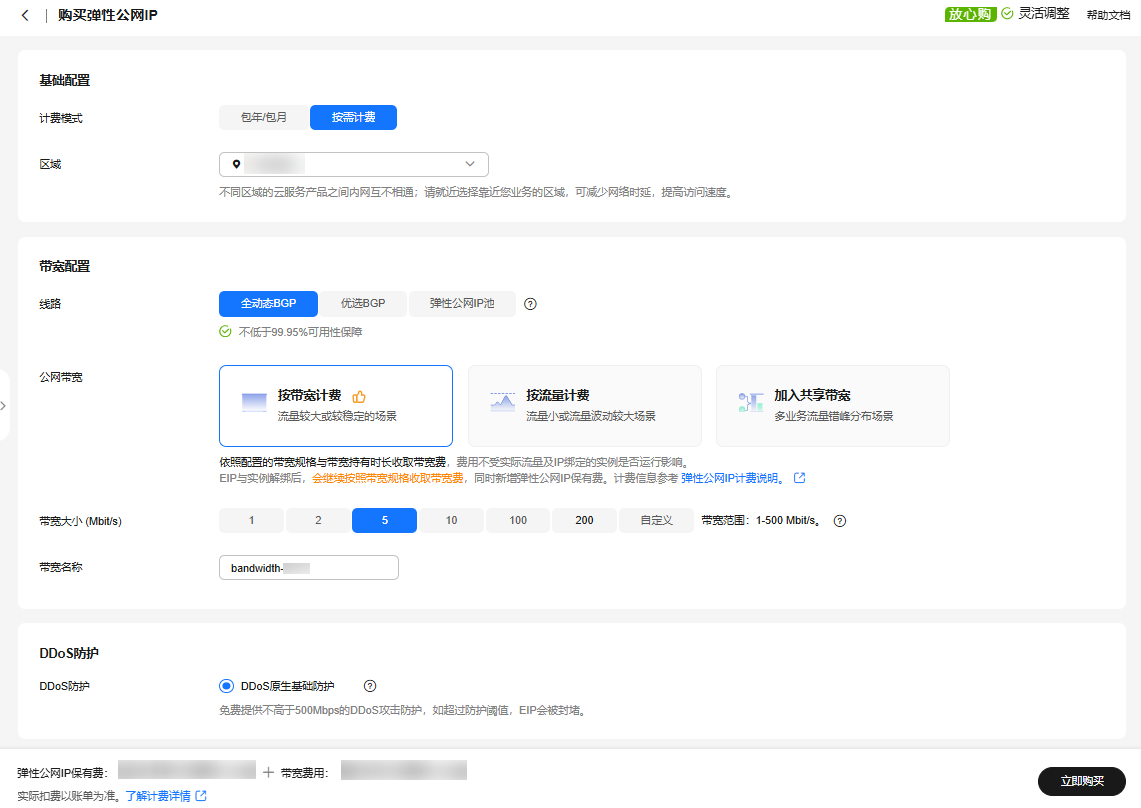1141x808 pixels.
Task: Click the 带宽费用 fee value
Action: point(404,770)
